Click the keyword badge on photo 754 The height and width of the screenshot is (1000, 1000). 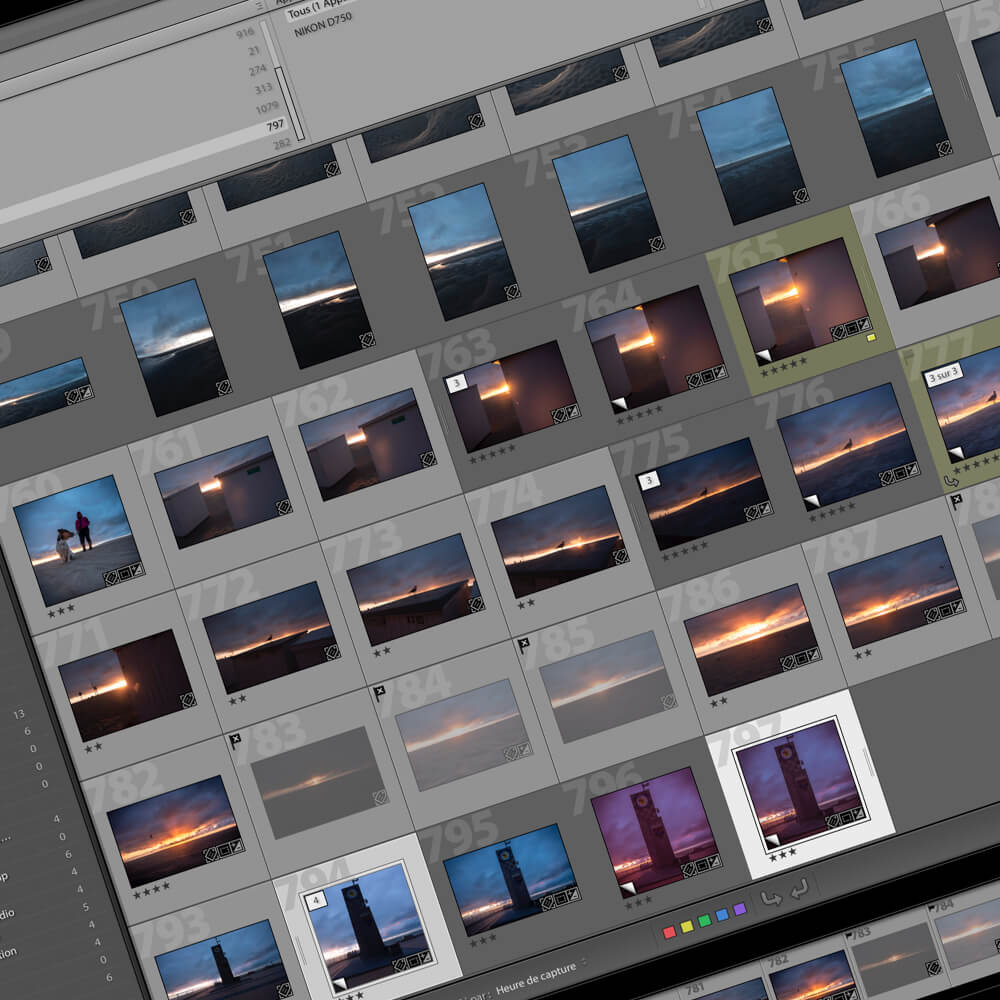800,196
